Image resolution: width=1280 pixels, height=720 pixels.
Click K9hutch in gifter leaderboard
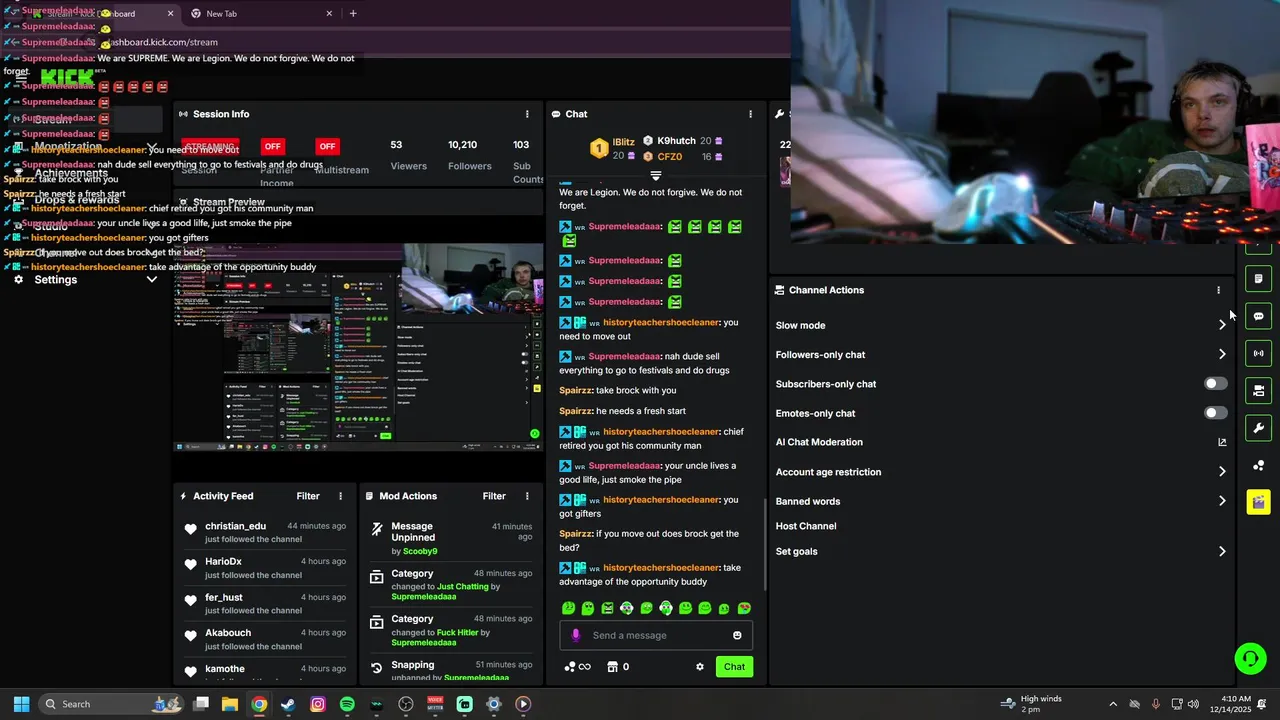click(x=676, y=141)
